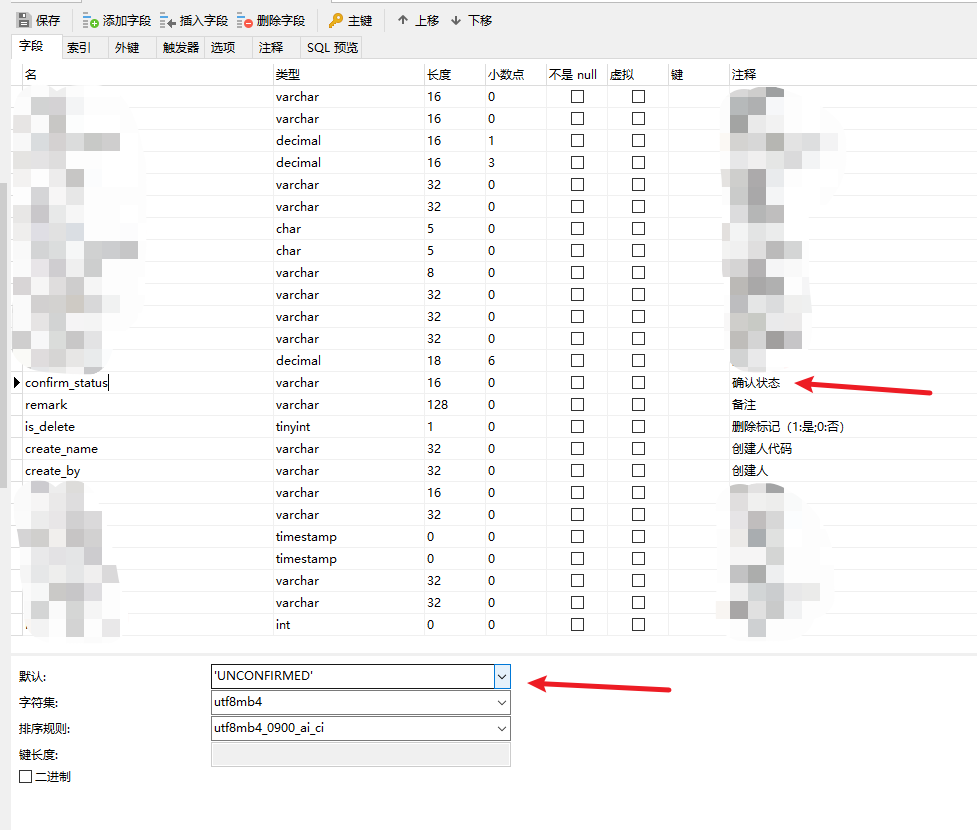This screenshot has height=830, width=977.
Task: Click the 确认状态 comment cell
Action: click(x=756, y=383)
